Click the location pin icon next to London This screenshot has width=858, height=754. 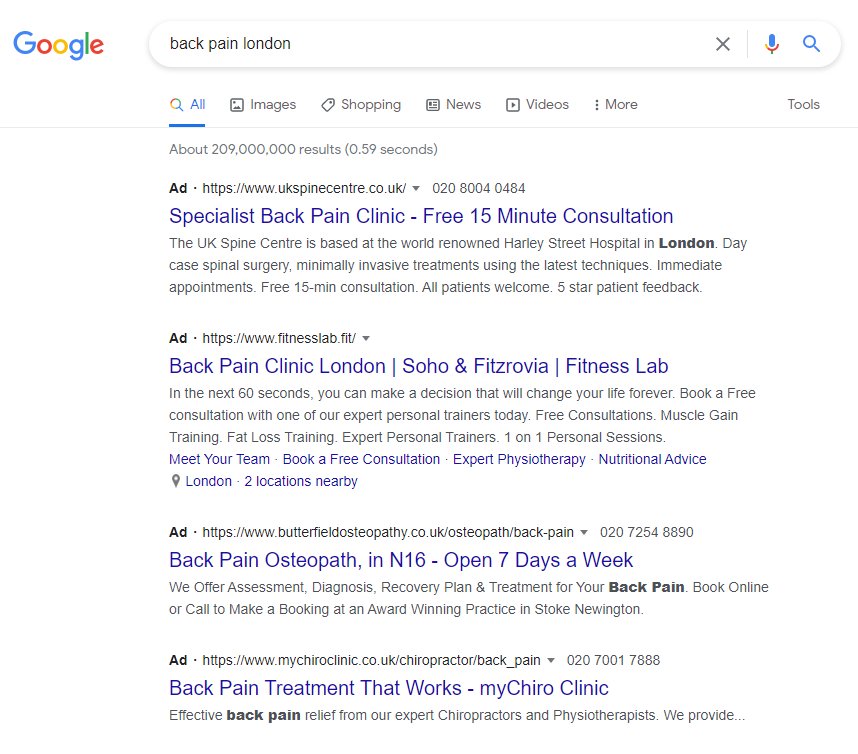(176, 481)
